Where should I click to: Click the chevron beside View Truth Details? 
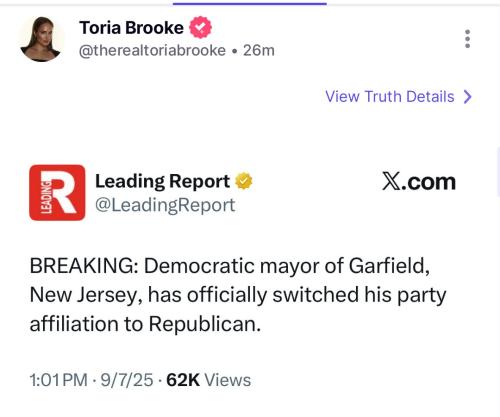[468, 97]
